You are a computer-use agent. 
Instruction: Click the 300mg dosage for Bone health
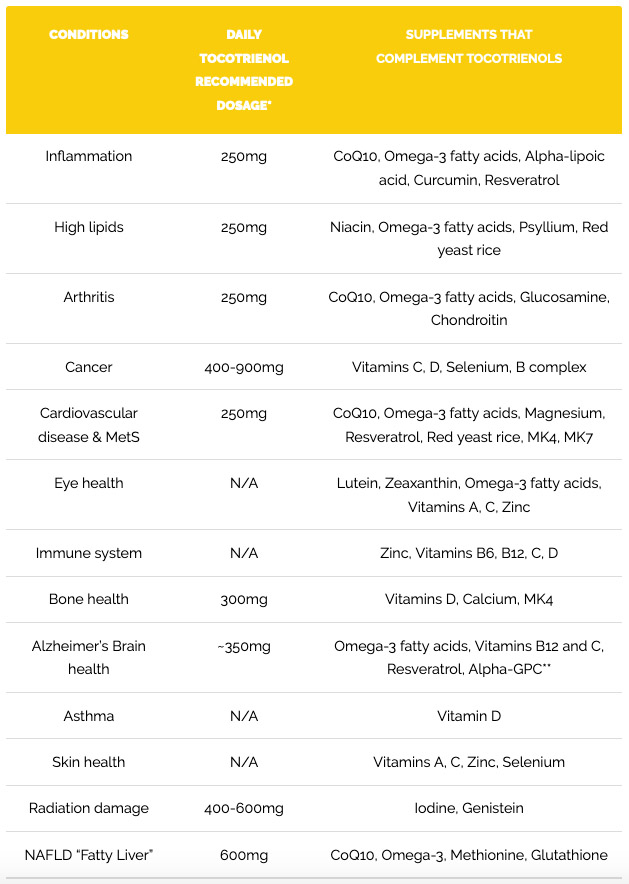click(x=244, y=599)
